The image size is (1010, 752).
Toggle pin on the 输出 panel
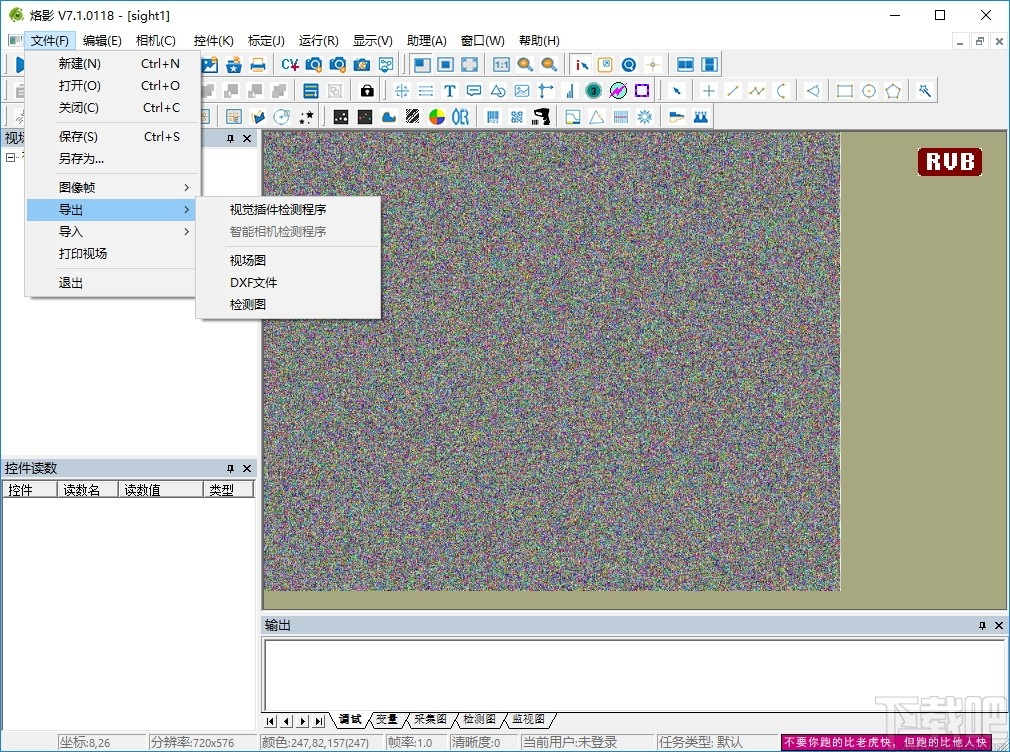tap(982, 626)
